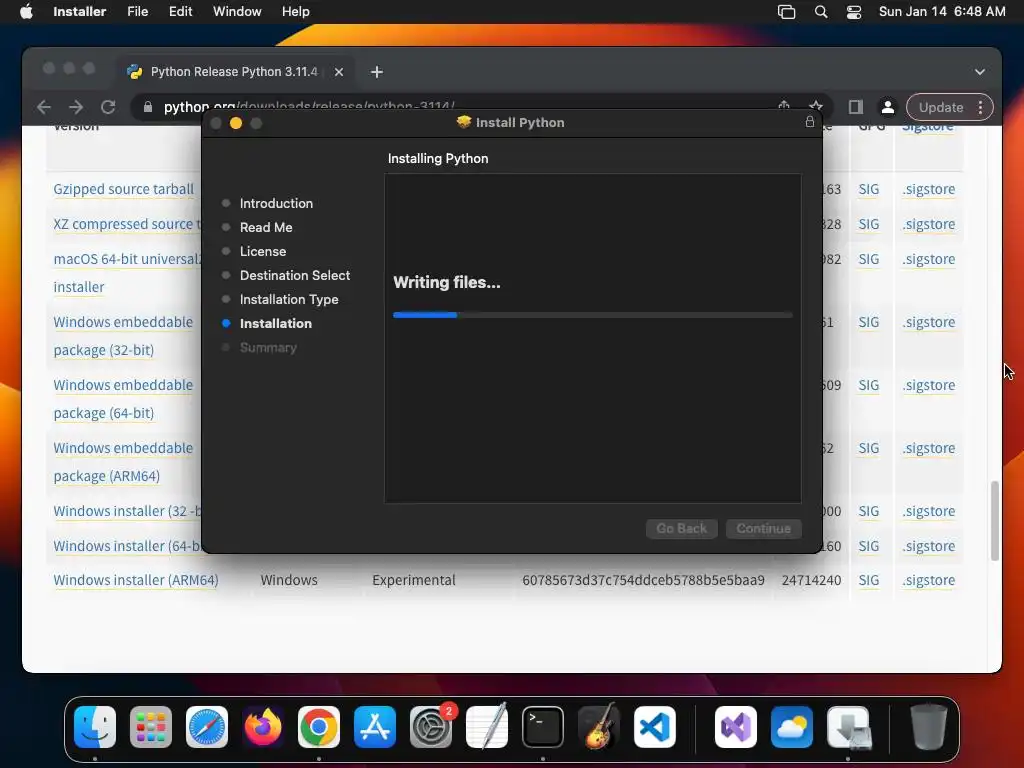Image resolution: width=1024 pixels, height=768 pixels.
Task: Launch Safari from the Dock
Action: click(207, 727)
